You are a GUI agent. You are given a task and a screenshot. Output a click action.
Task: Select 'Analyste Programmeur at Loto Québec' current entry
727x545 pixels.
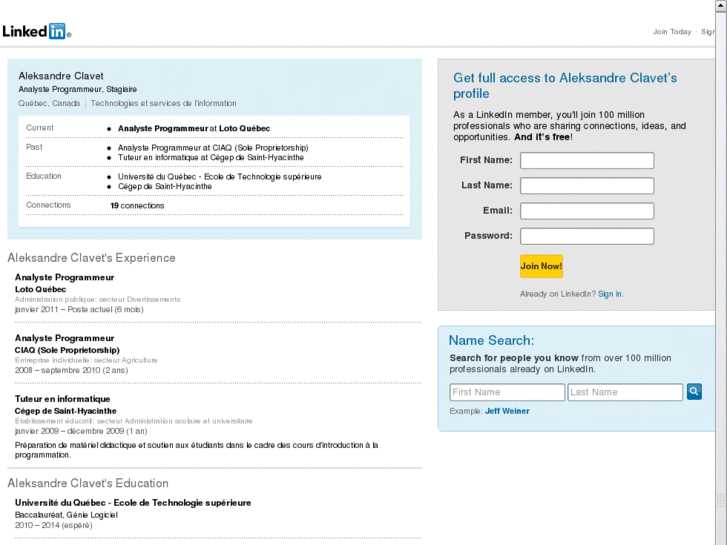coord(193,128)
